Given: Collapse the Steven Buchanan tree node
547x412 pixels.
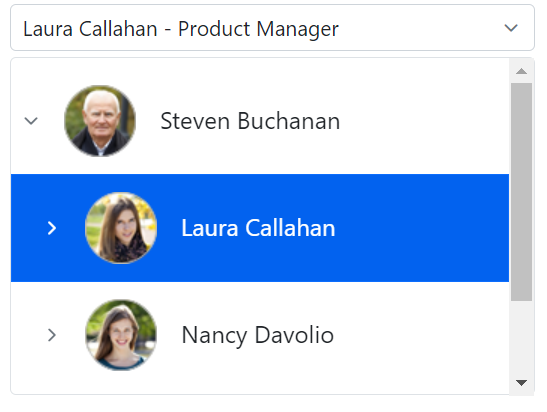Looking at the screenshot, I should click(x=31, y=121).
